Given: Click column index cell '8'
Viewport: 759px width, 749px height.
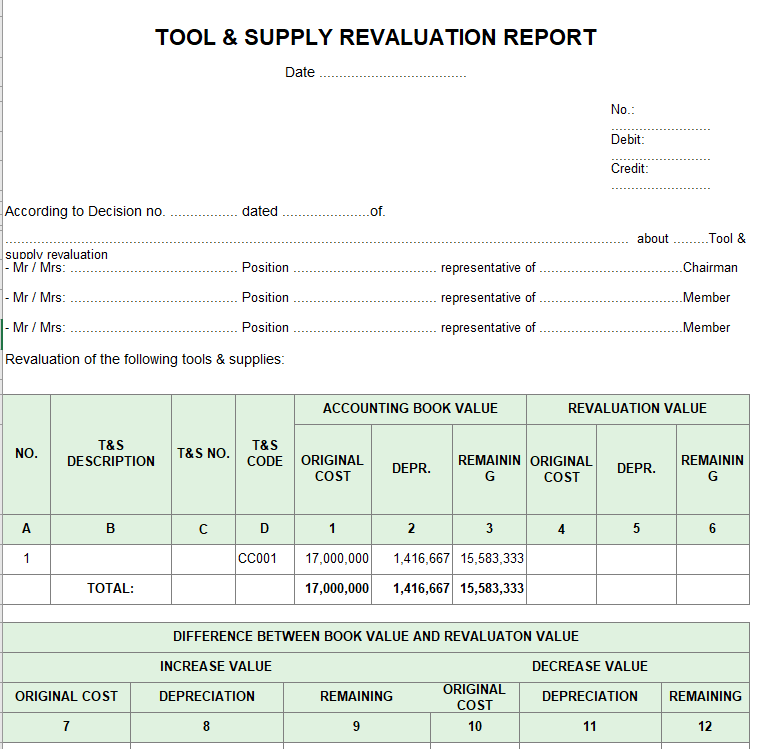Looking at the screenshot, I should [x=207, y=727].
